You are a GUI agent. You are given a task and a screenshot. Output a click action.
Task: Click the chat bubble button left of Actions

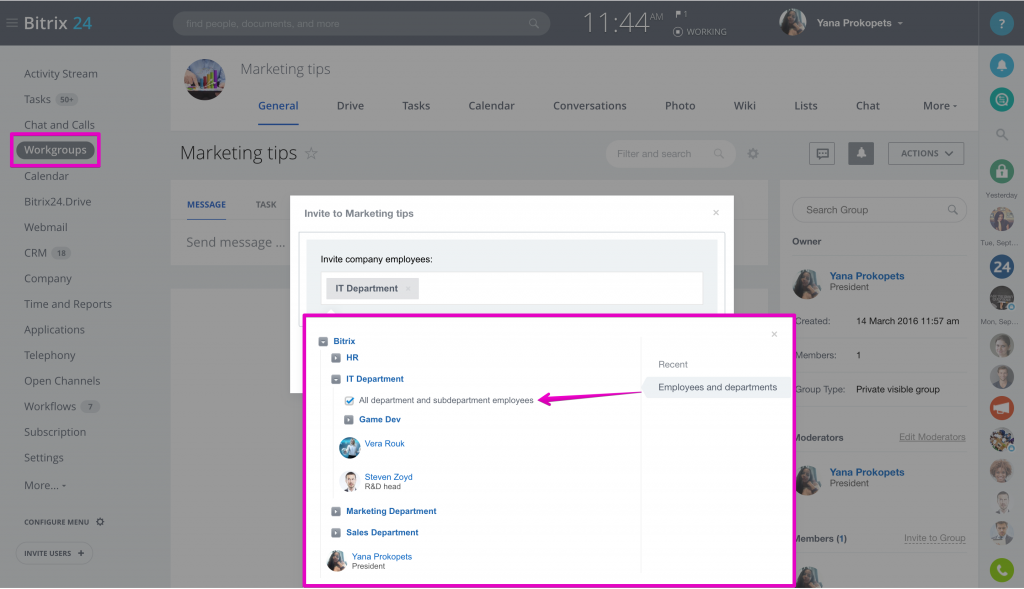pos(822,153)
